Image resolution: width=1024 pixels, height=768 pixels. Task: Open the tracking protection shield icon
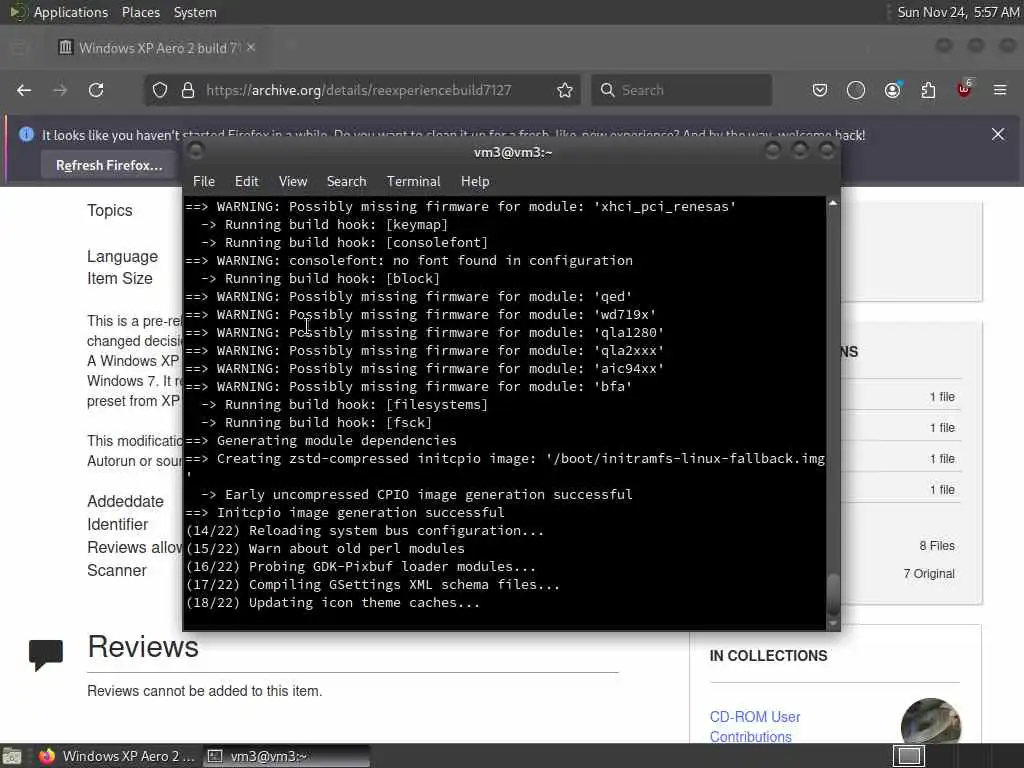click(x=160, y=90)
